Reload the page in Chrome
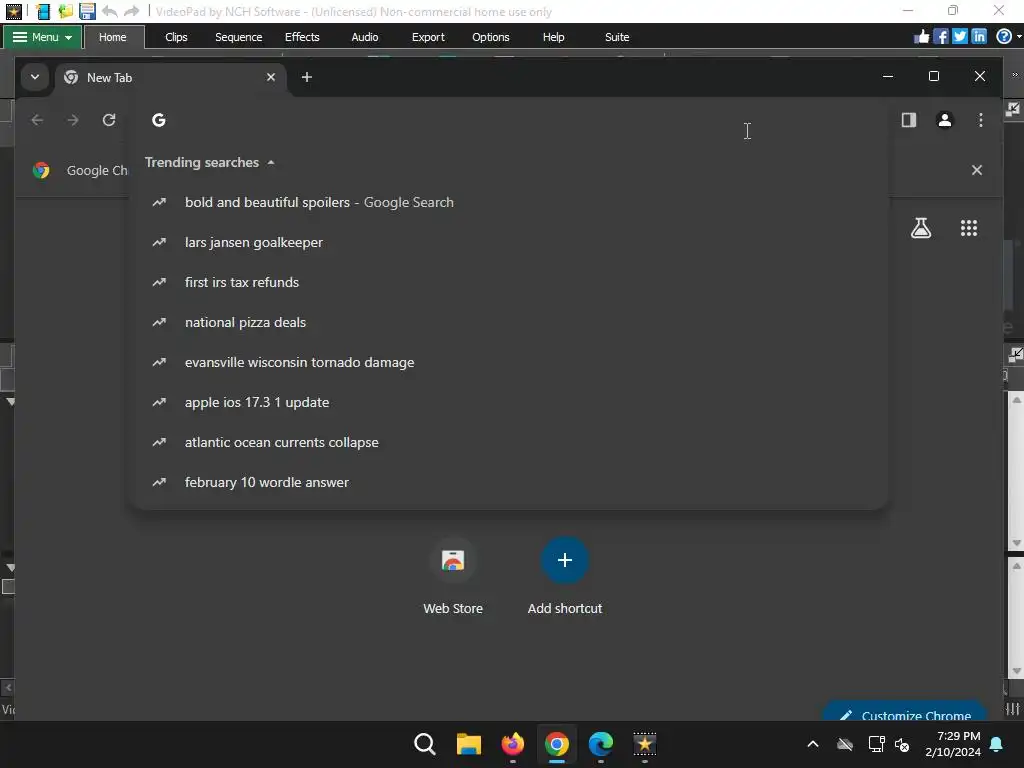The height and width of the screenshot is (768, 1024). [x=109, y=120]
